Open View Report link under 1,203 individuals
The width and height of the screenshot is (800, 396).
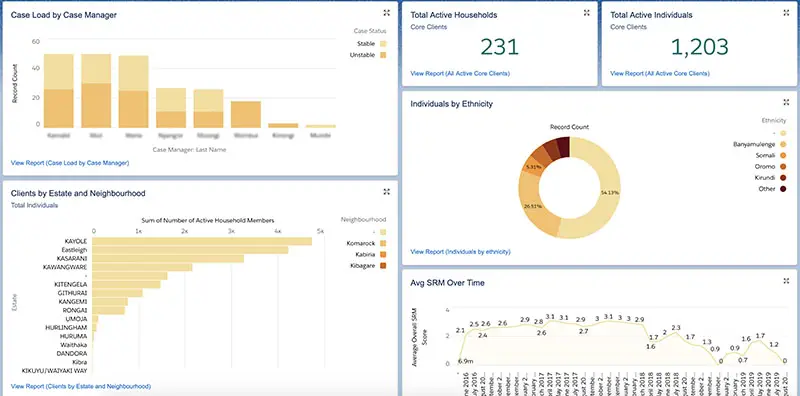click(x=660, y=73)
